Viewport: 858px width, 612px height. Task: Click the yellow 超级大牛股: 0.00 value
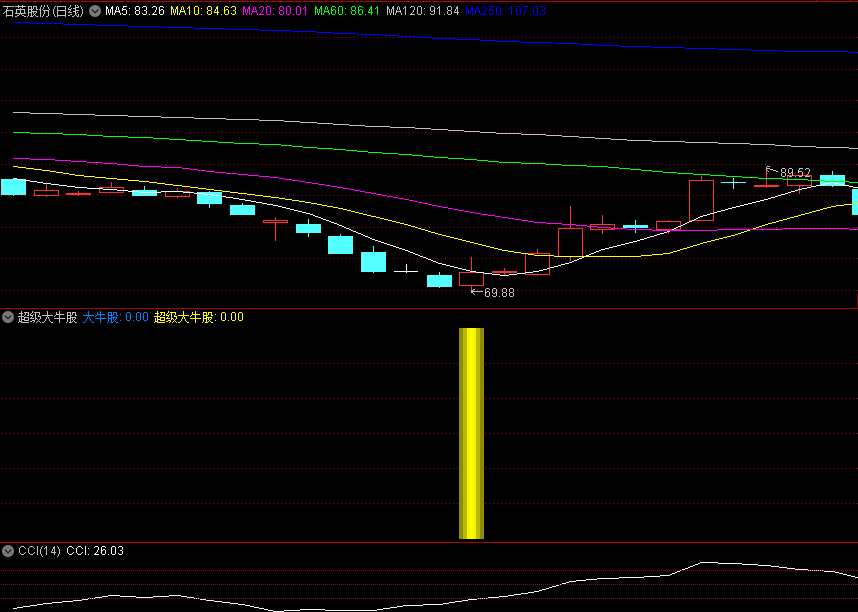[x=199, y=317]
